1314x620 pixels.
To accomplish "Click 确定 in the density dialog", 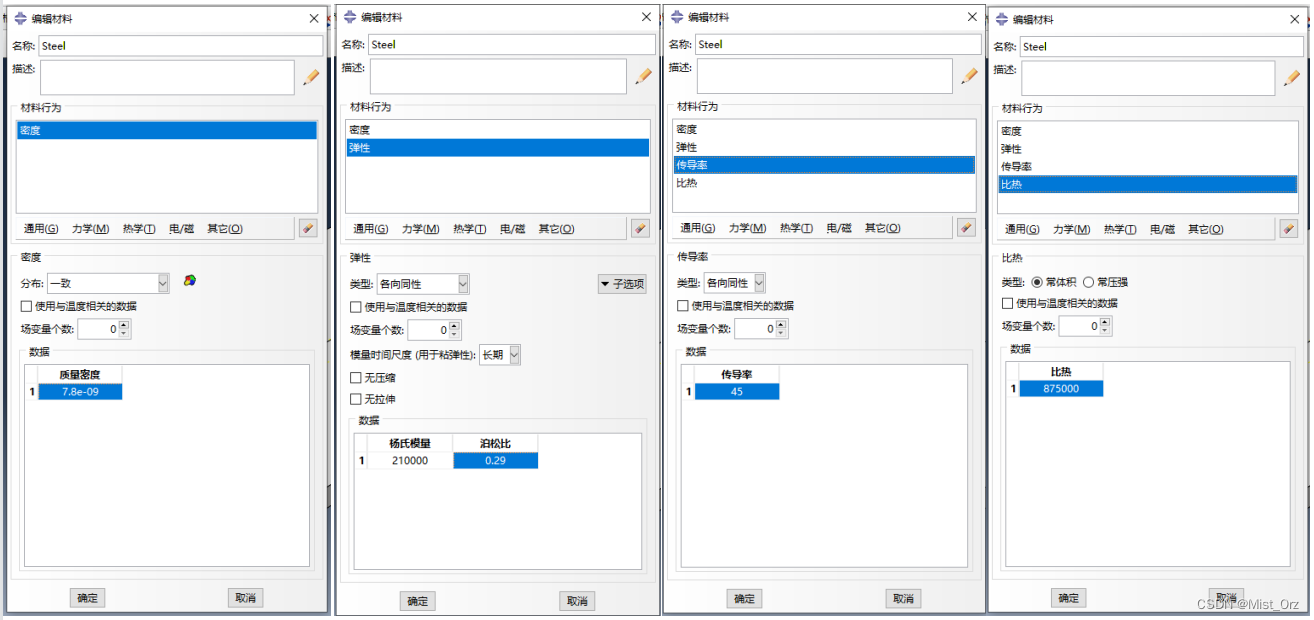I will pyautogui.click(x=87, y=598).
